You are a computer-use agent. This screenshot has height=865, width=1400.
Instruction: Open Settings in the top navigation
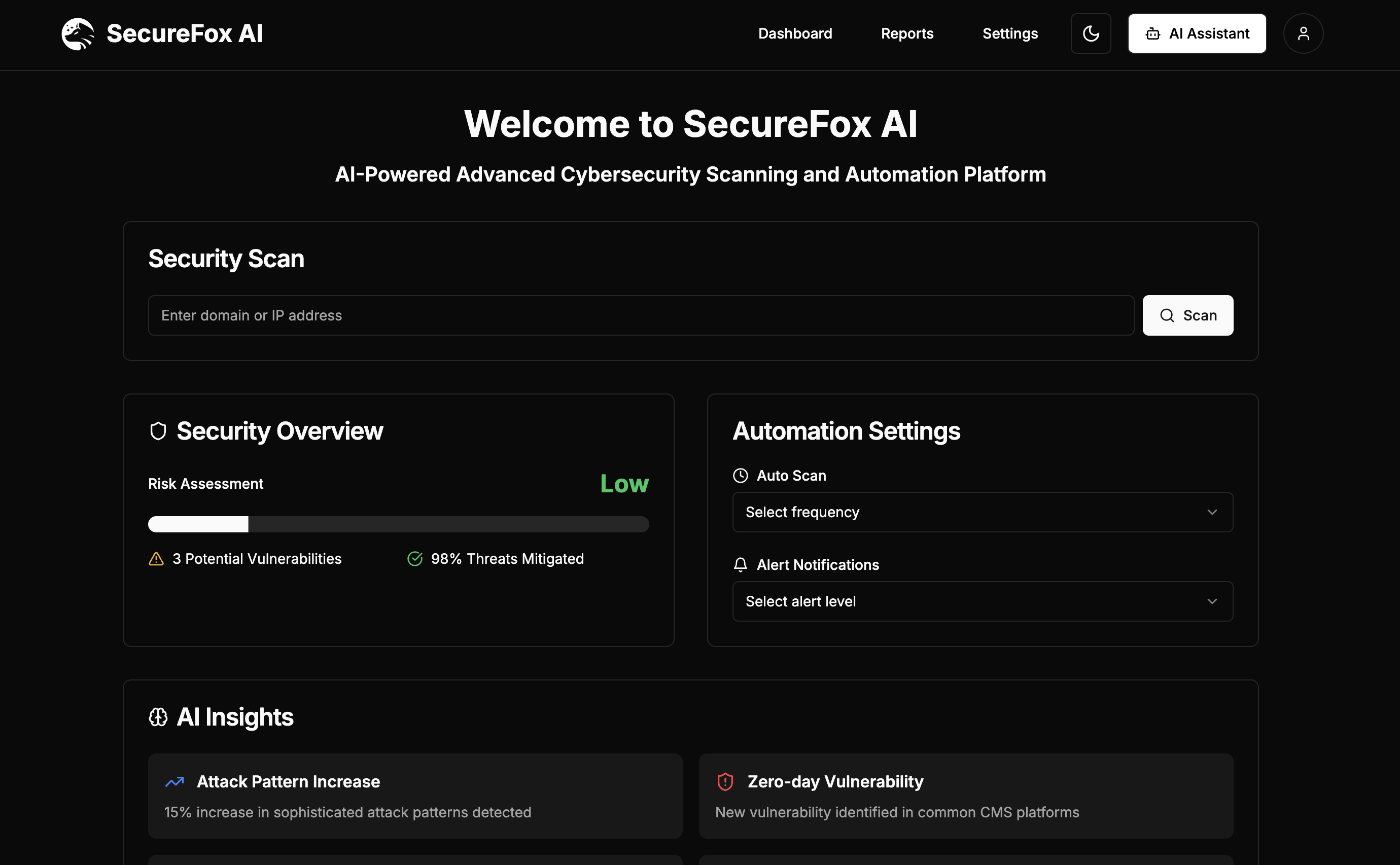click(x=1009, y=34)
